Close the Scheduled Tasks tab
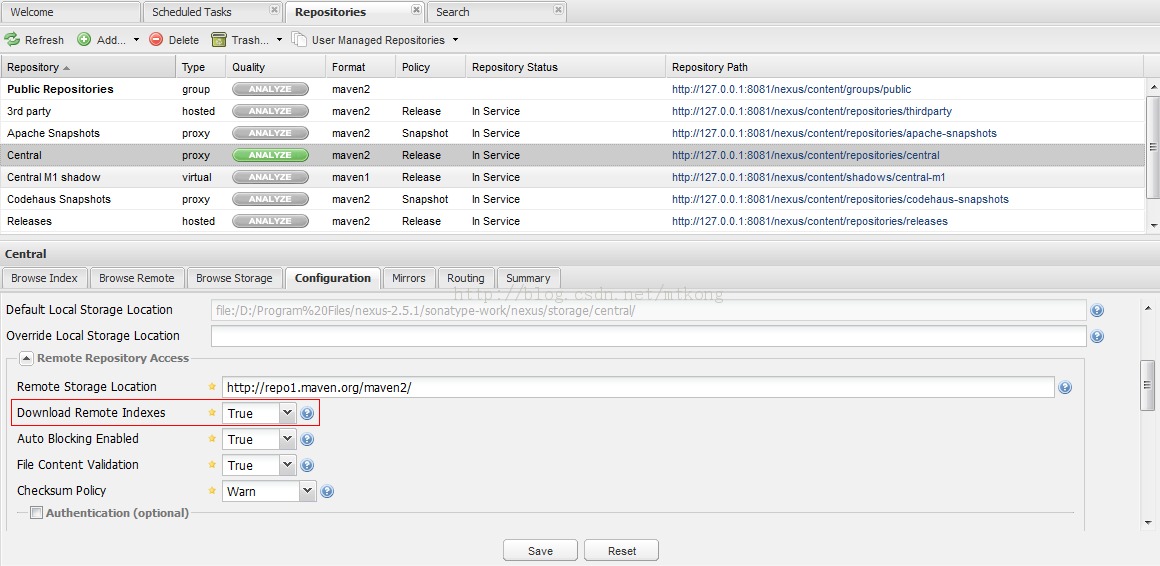1160x566 pixels. click(x=274, y=11)
